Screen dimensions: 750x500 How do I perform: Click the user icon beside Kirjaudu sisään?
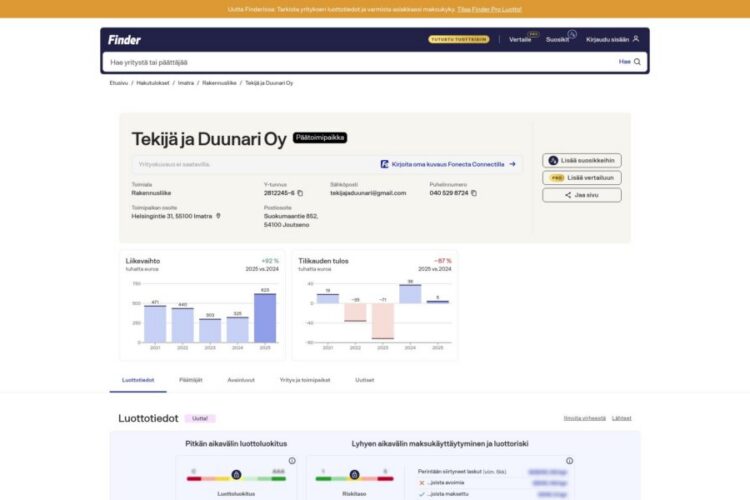[x=636, y=39]
